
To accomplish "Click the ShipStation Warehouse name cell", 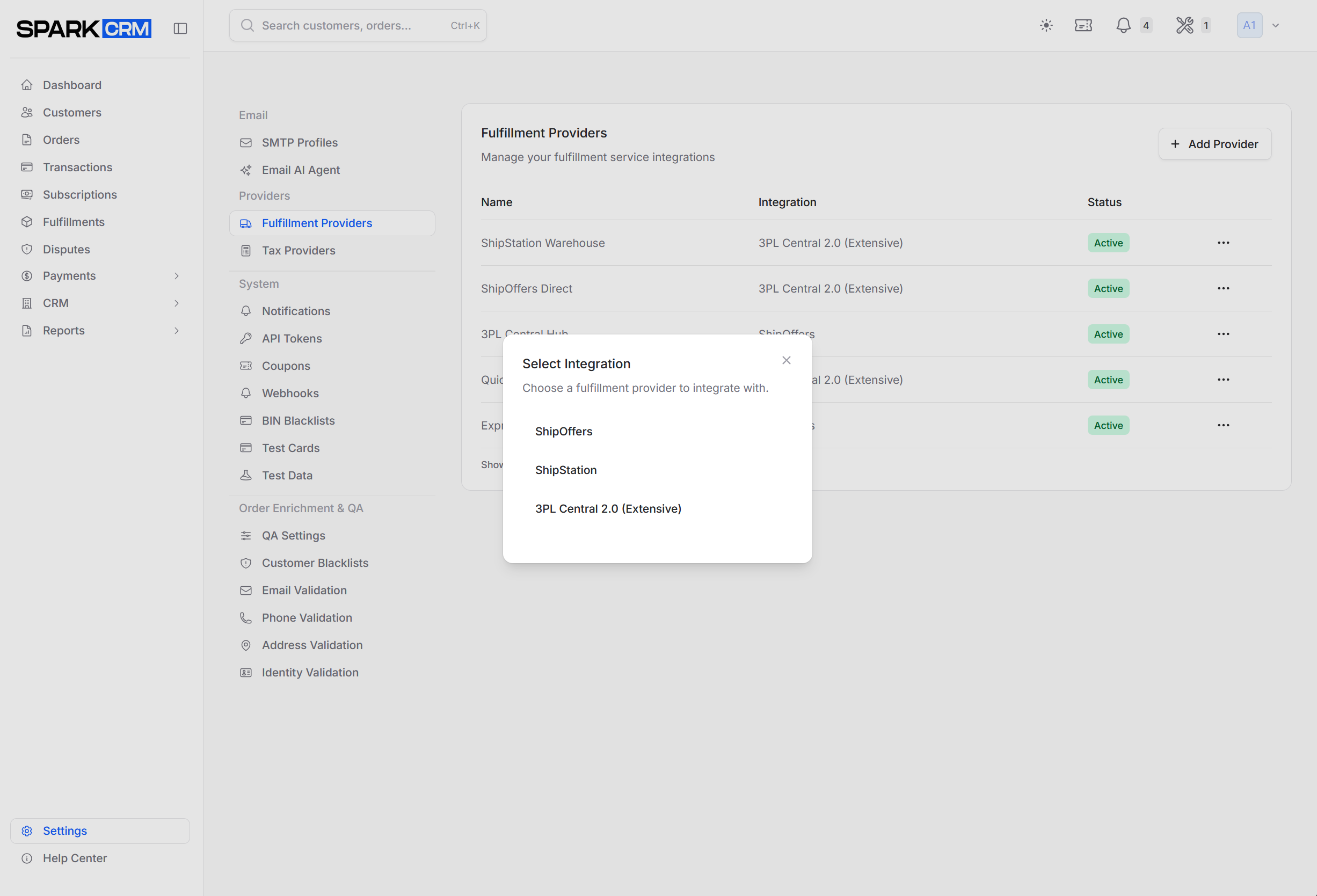I will [x=542, y=243].
